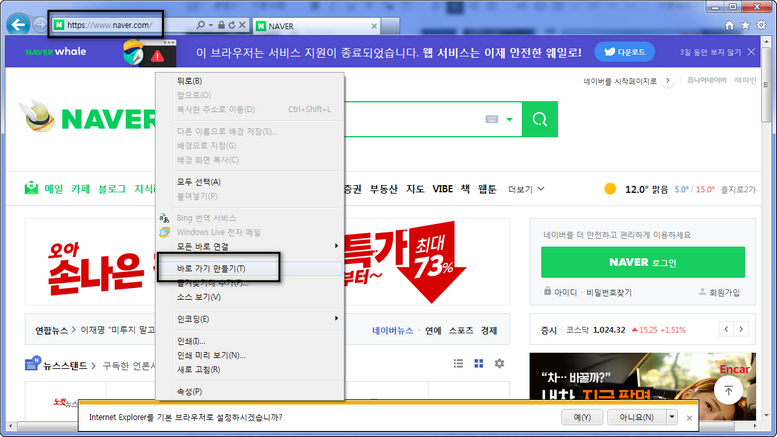Open the browser Home icon
The width and height of the screenshot is (777, 437).
tap(729, 25)
